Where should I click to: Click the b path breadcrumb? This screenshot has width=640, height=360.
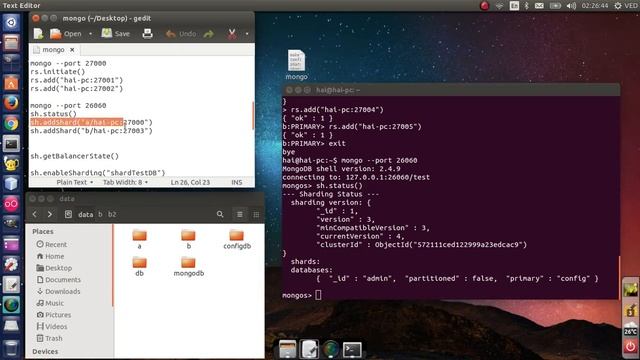click(x=100, y=214)
